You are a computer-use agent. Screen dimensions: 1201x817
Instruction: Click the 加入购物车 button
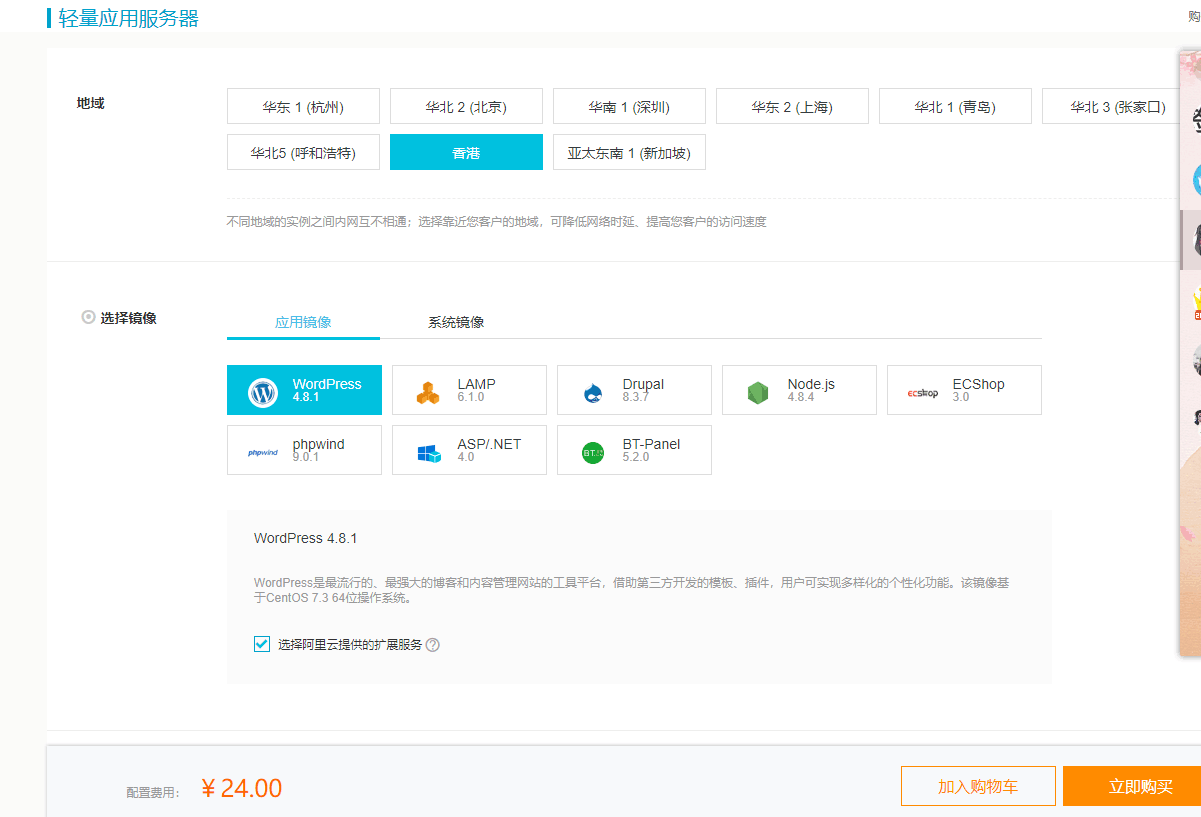click(978, 786)
